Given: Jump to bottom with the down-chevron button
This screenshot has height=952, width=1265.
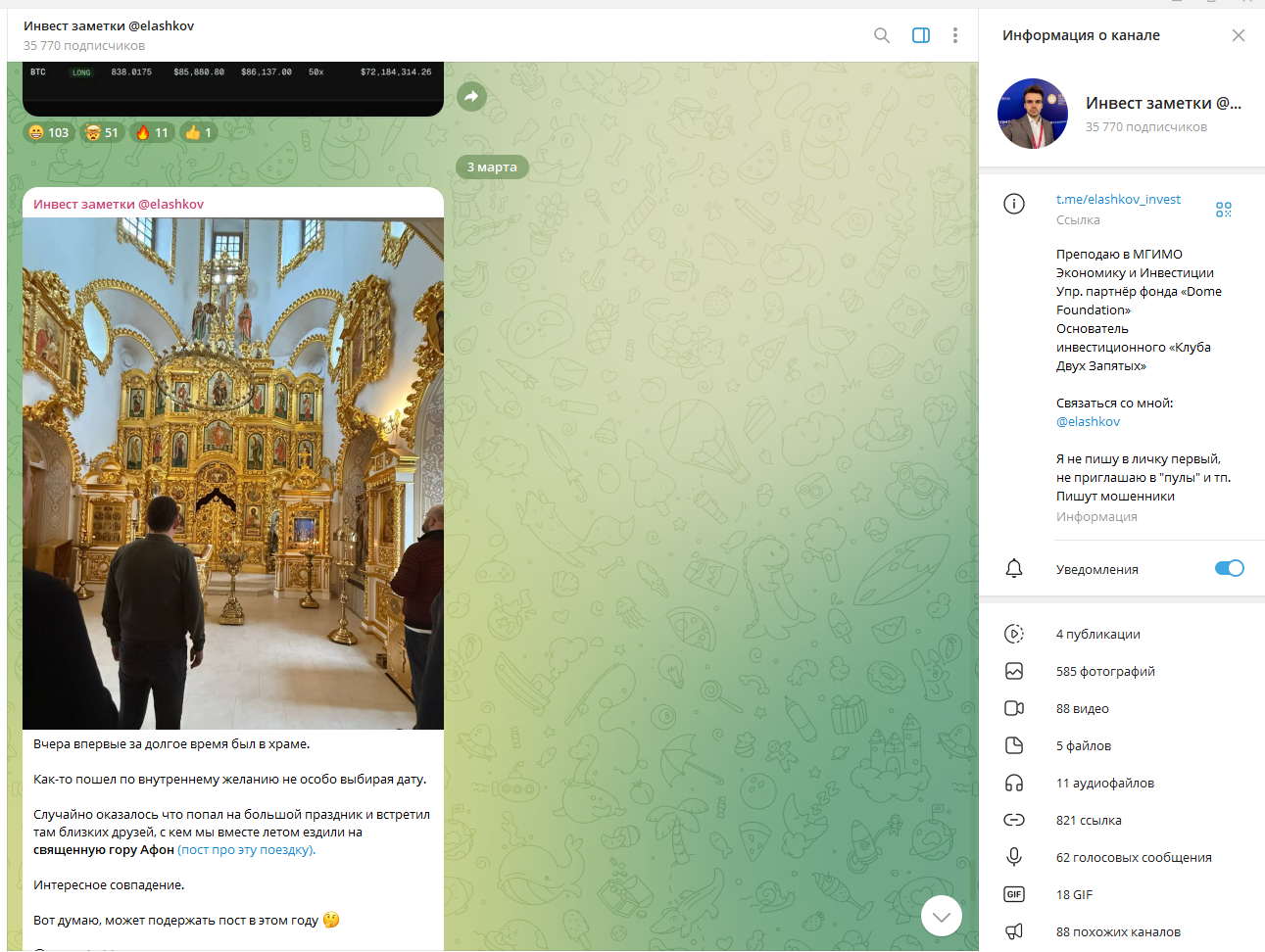Looking at the screenshot, I should (x=942, y=917).
